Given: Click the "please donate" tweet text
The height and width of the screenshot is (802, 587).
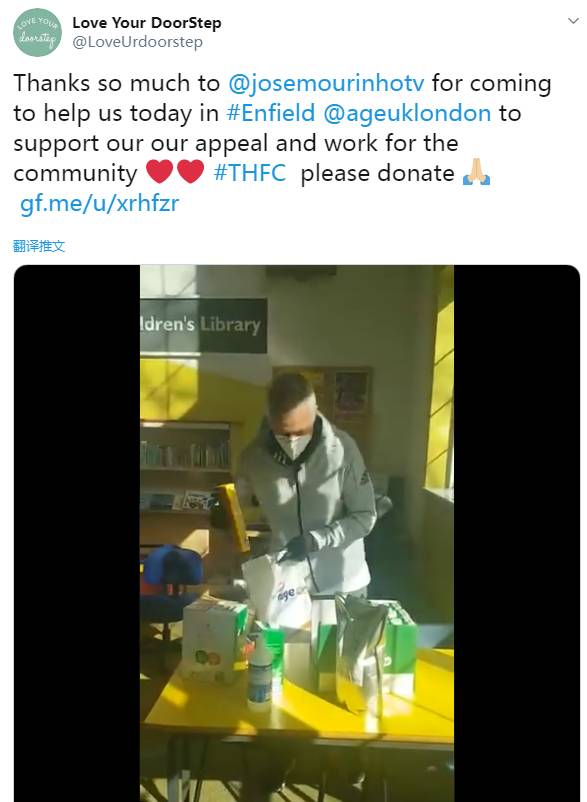Looking at the screenshot, I should (377, 173).
